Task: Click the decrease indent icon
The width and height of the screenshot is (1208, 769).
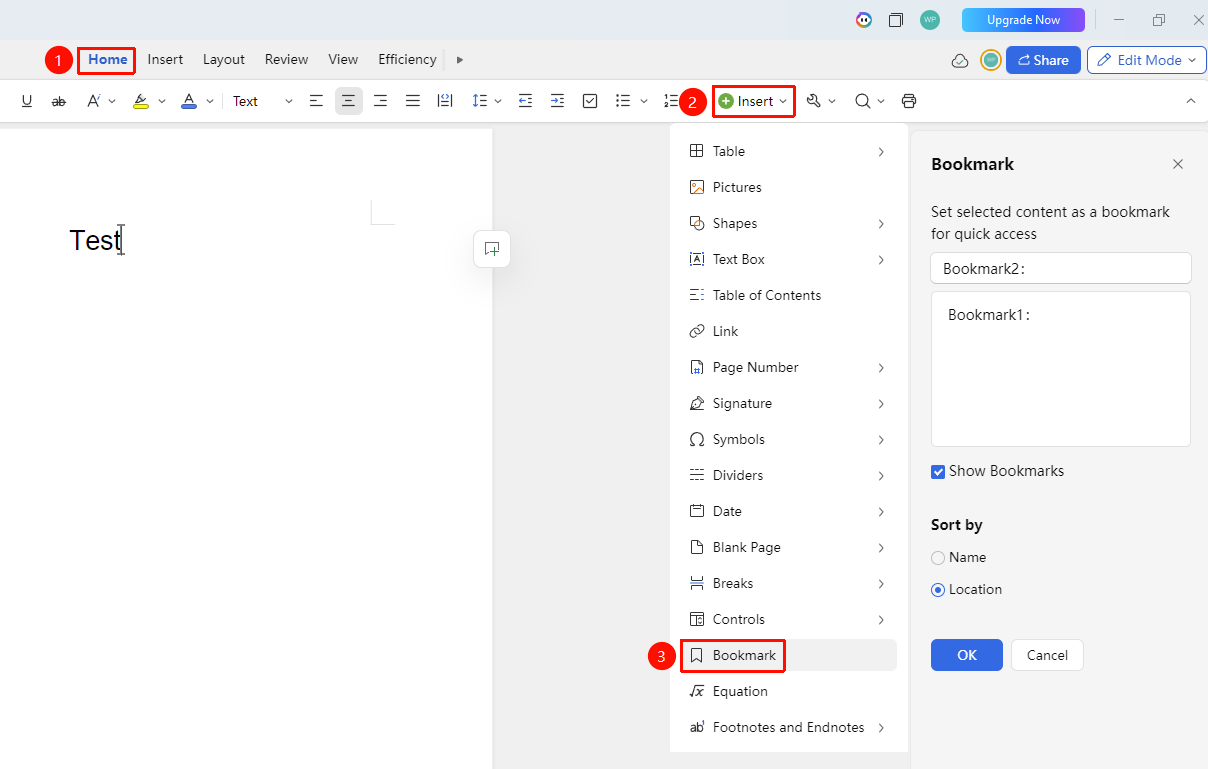Action: [525, 101]
